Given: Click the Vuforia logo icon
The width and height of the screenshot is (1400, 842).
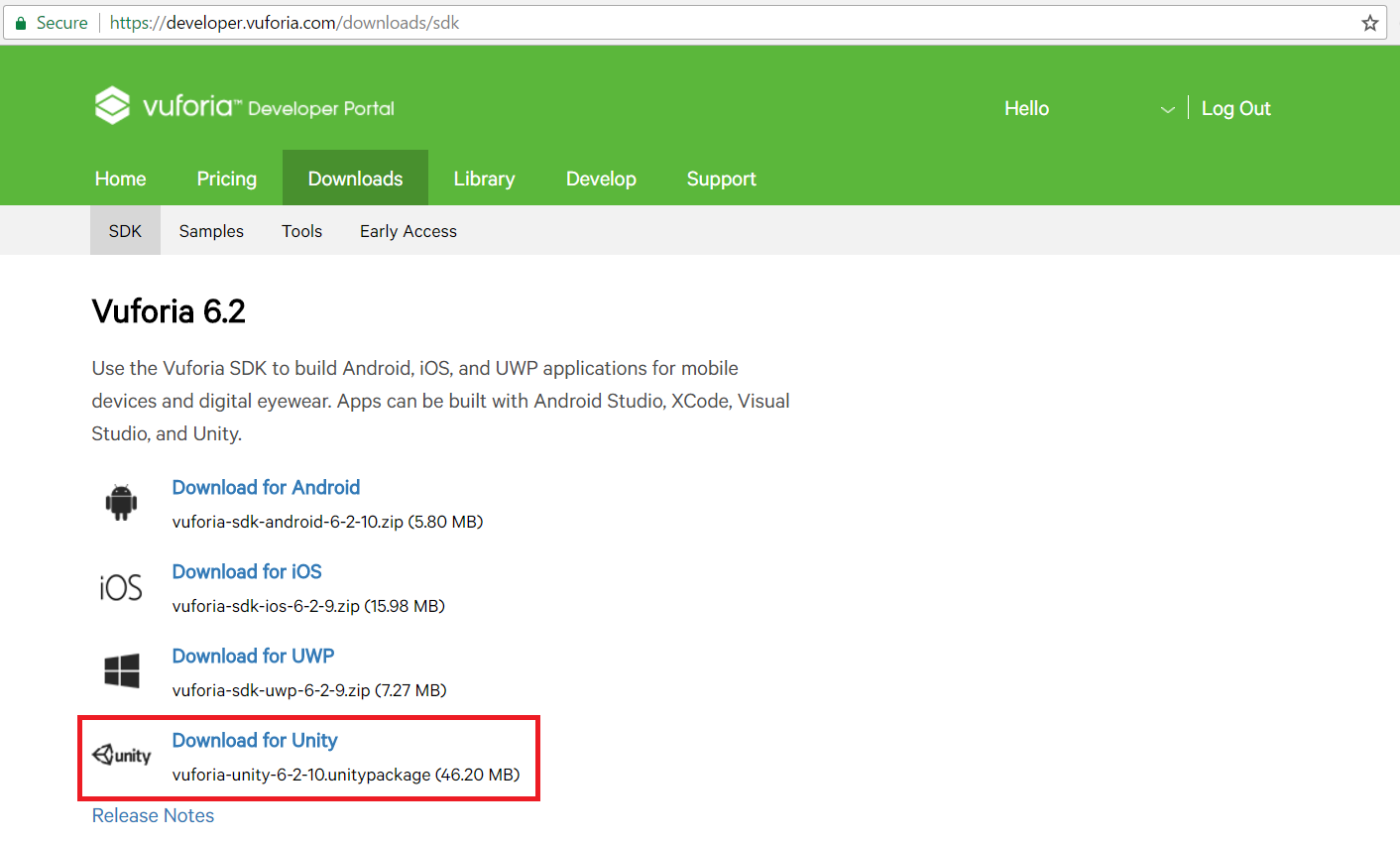Looking at the screenshot, I should [112, 105].
